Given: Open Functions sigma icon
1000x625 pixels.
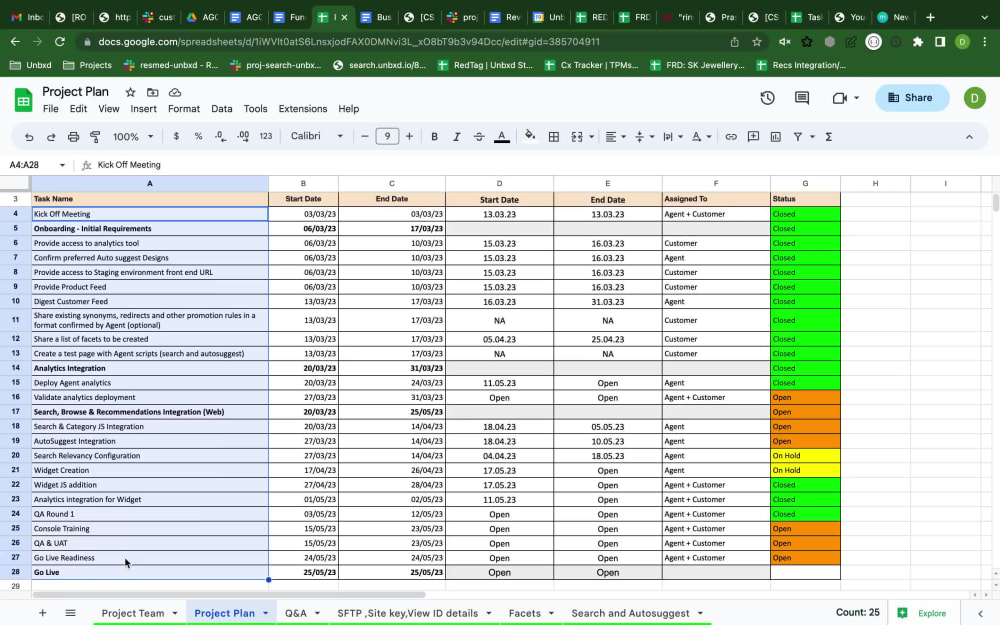Looking at the screenshot, I should pos(828,136).
